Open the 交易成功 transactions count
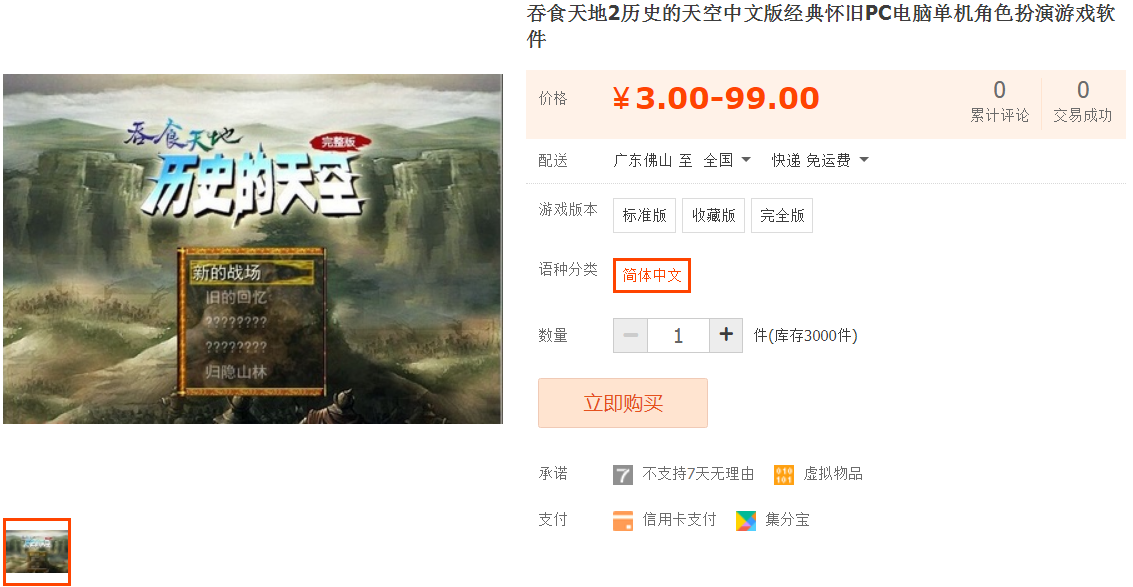1133x587 pixels. click(1082, 102)
